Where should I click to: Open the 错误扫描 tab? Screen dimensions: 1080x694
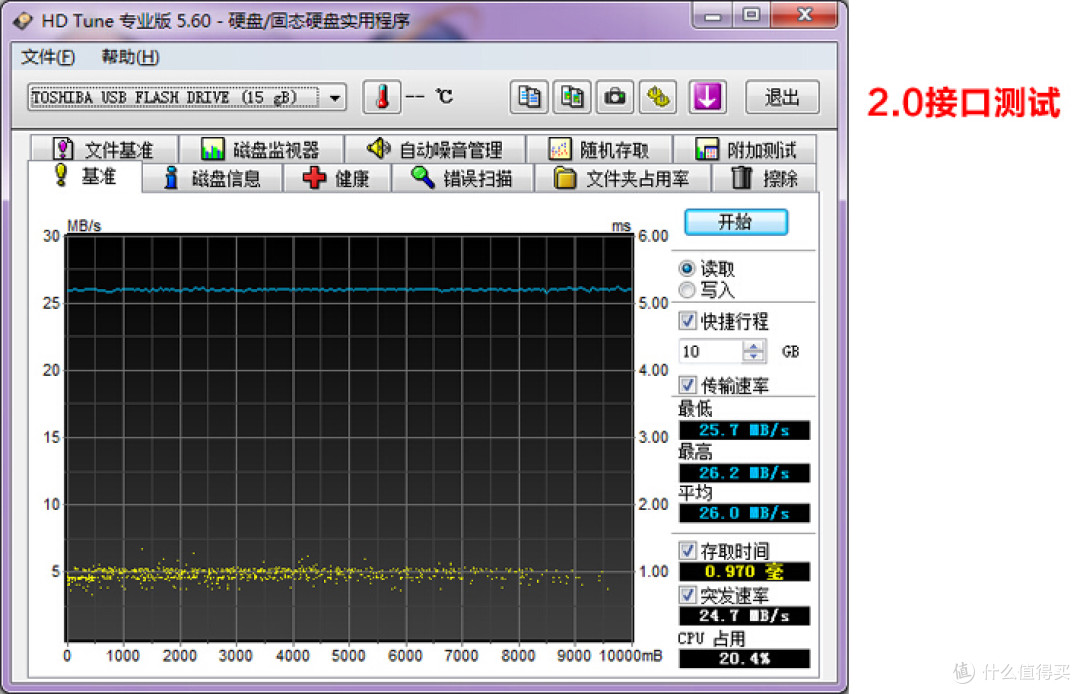coord(462,178)
